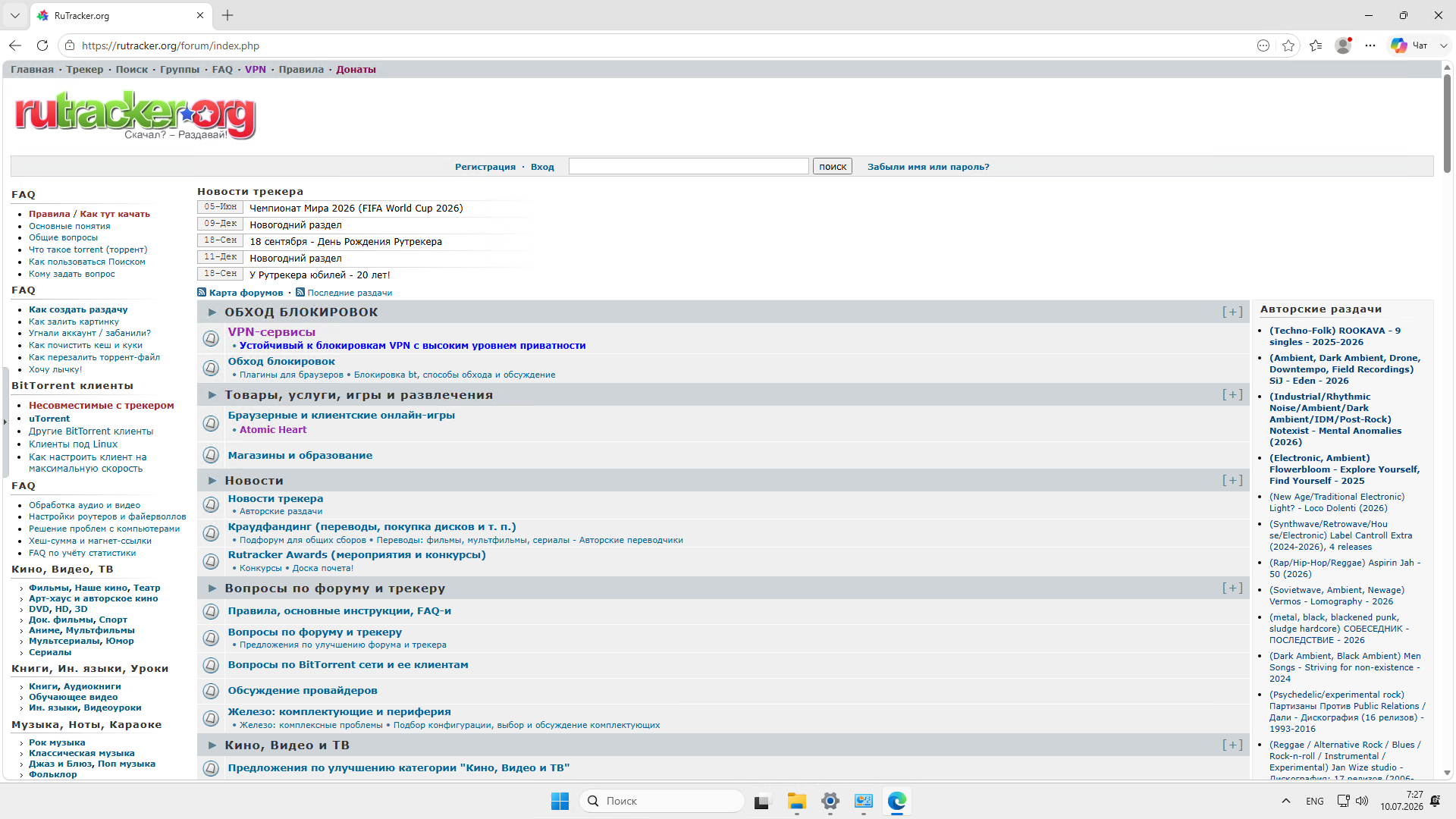The image size is (1456, 819).
Task: Click the rutracker.org logo image
Action: (135, 115)
